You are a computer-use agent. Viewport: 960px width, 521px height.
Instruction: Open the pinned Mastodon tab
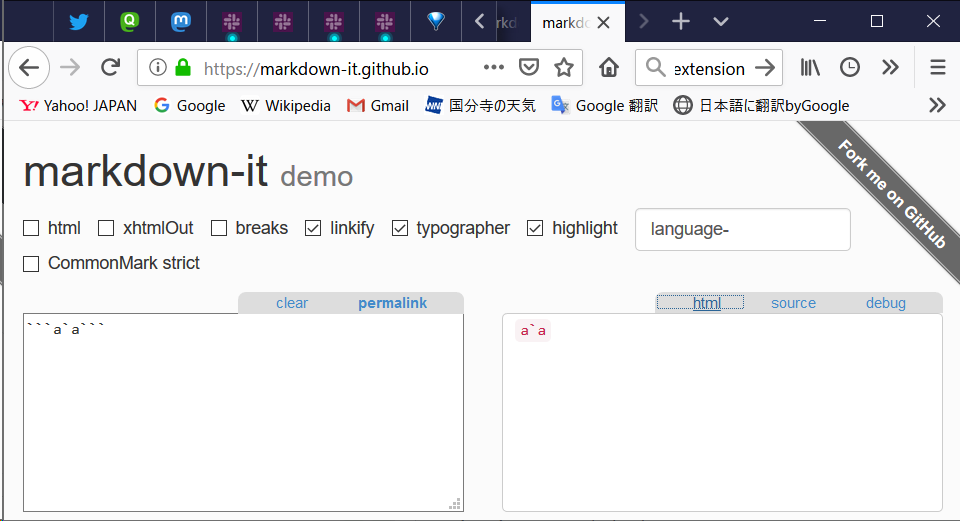tap(181, 22)
